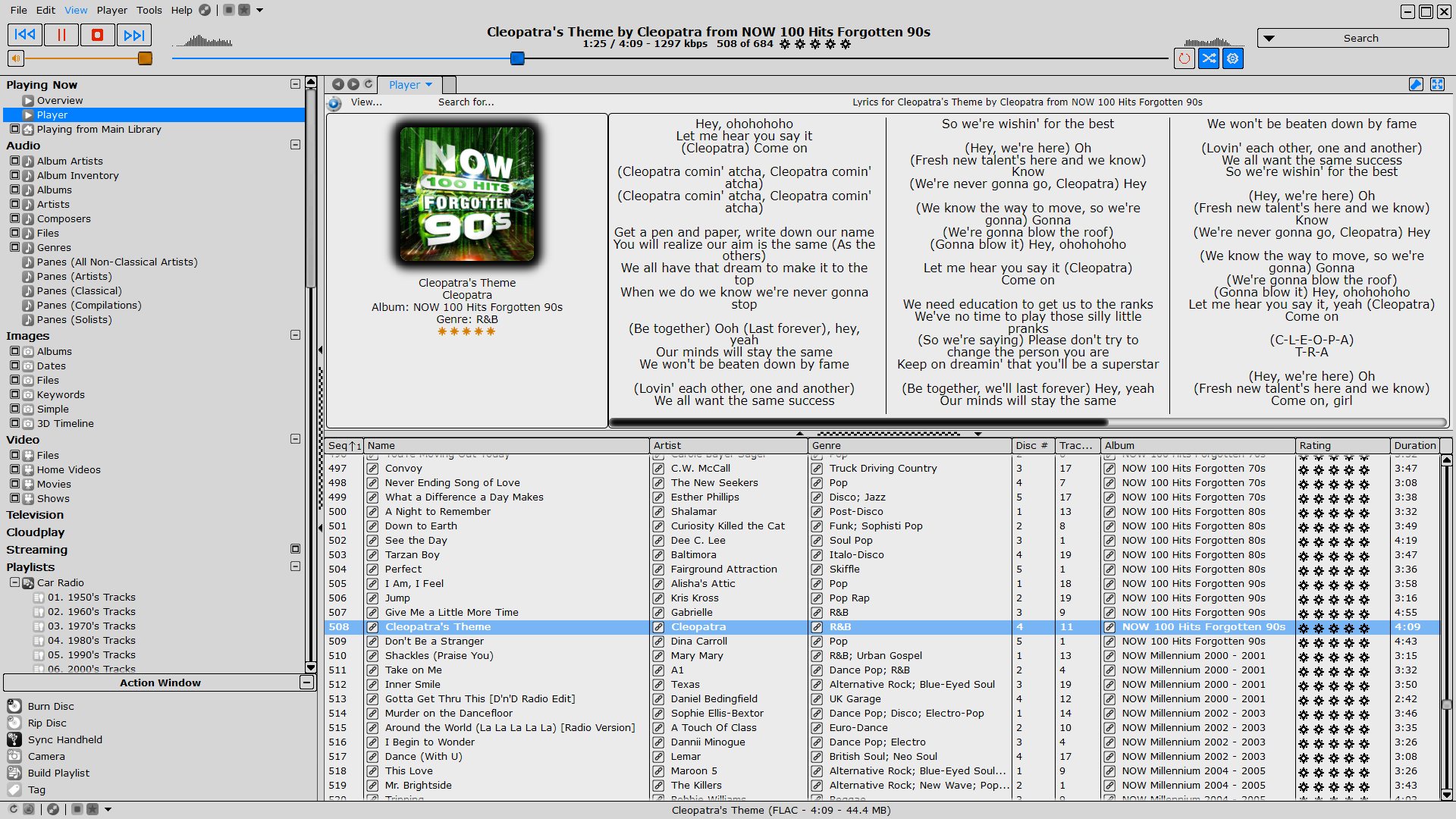Collapse the Playlists section
Viewport: 1456px width, 819px height.
tap(295, 566)
